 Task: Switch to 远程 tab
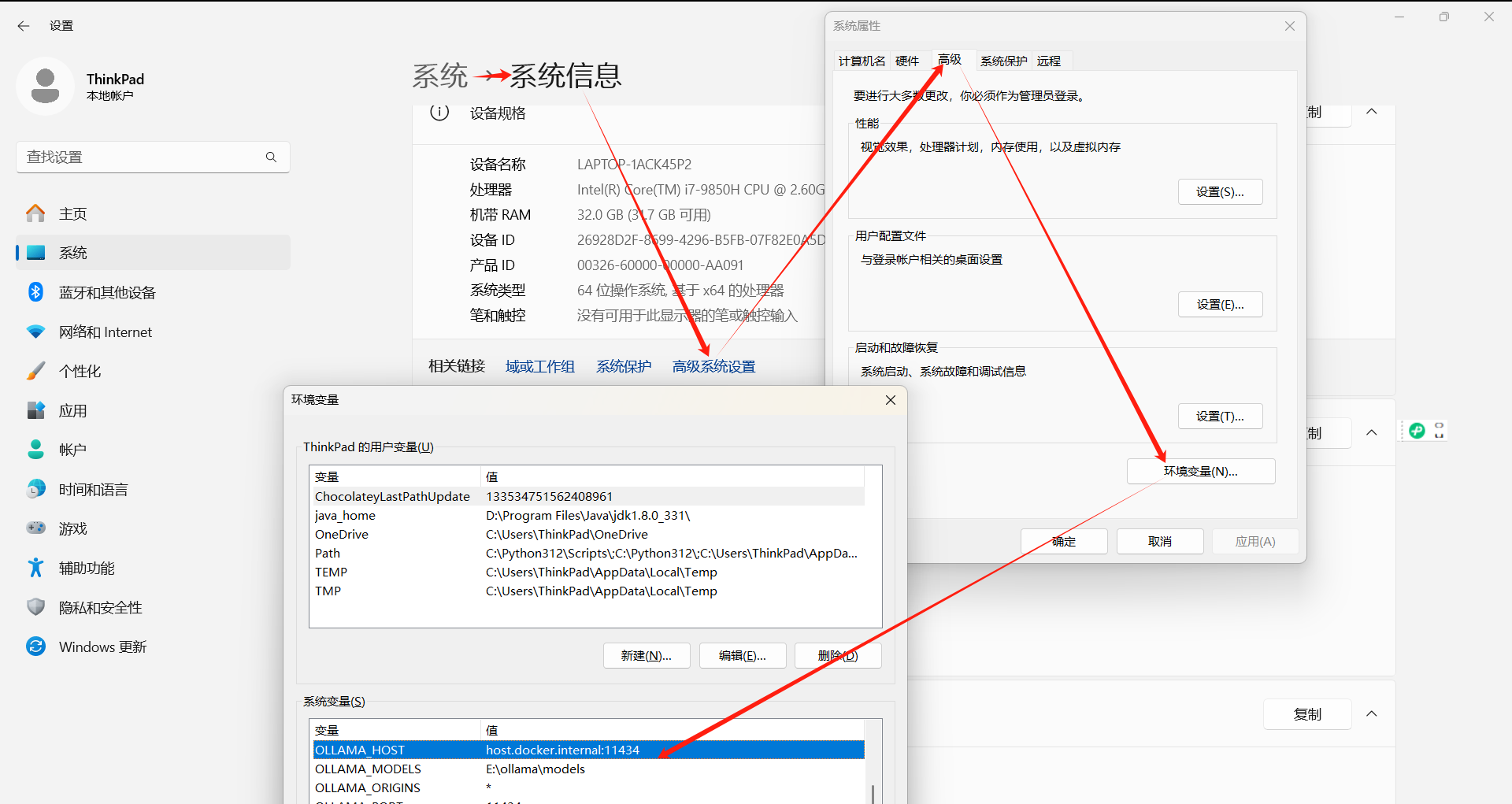(x=1049, y=61)
